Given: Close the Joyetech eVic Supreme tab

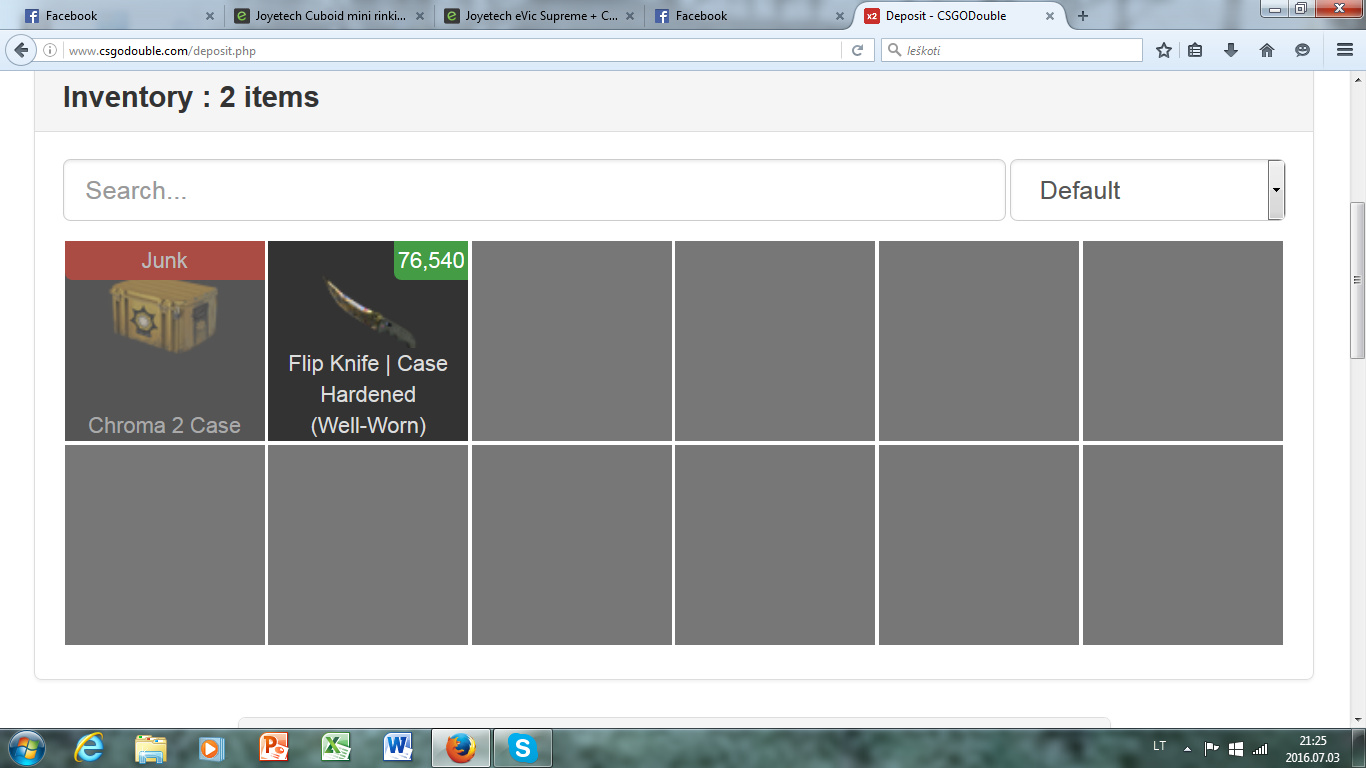Looking at the screenshot, I should coord(630,16).
